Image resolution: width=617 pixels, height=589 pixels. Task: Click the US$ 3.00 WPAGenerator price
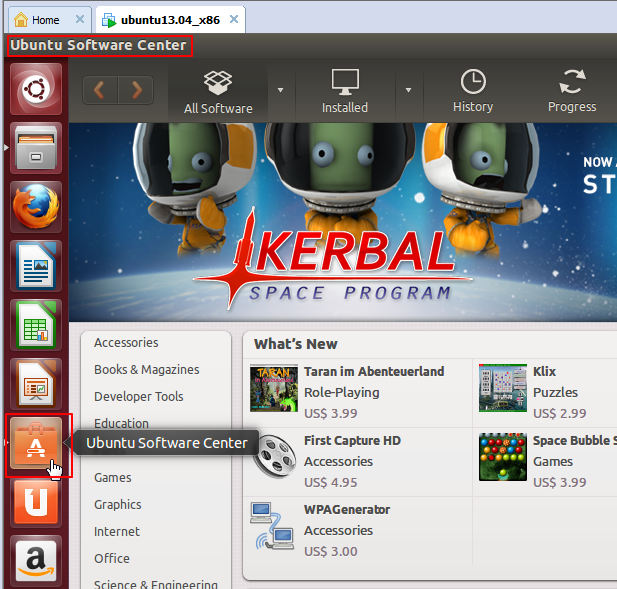point(331,551)
